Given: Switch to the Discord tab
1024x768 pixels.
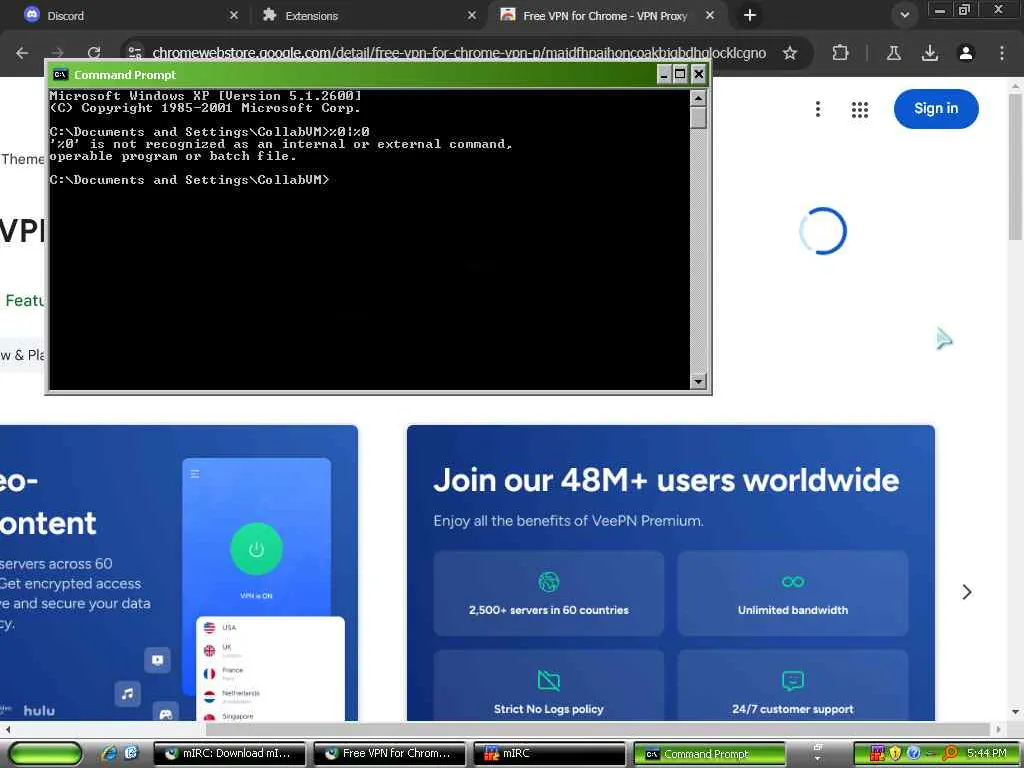Looking at the screenshot, I should [x=123, y=15].
